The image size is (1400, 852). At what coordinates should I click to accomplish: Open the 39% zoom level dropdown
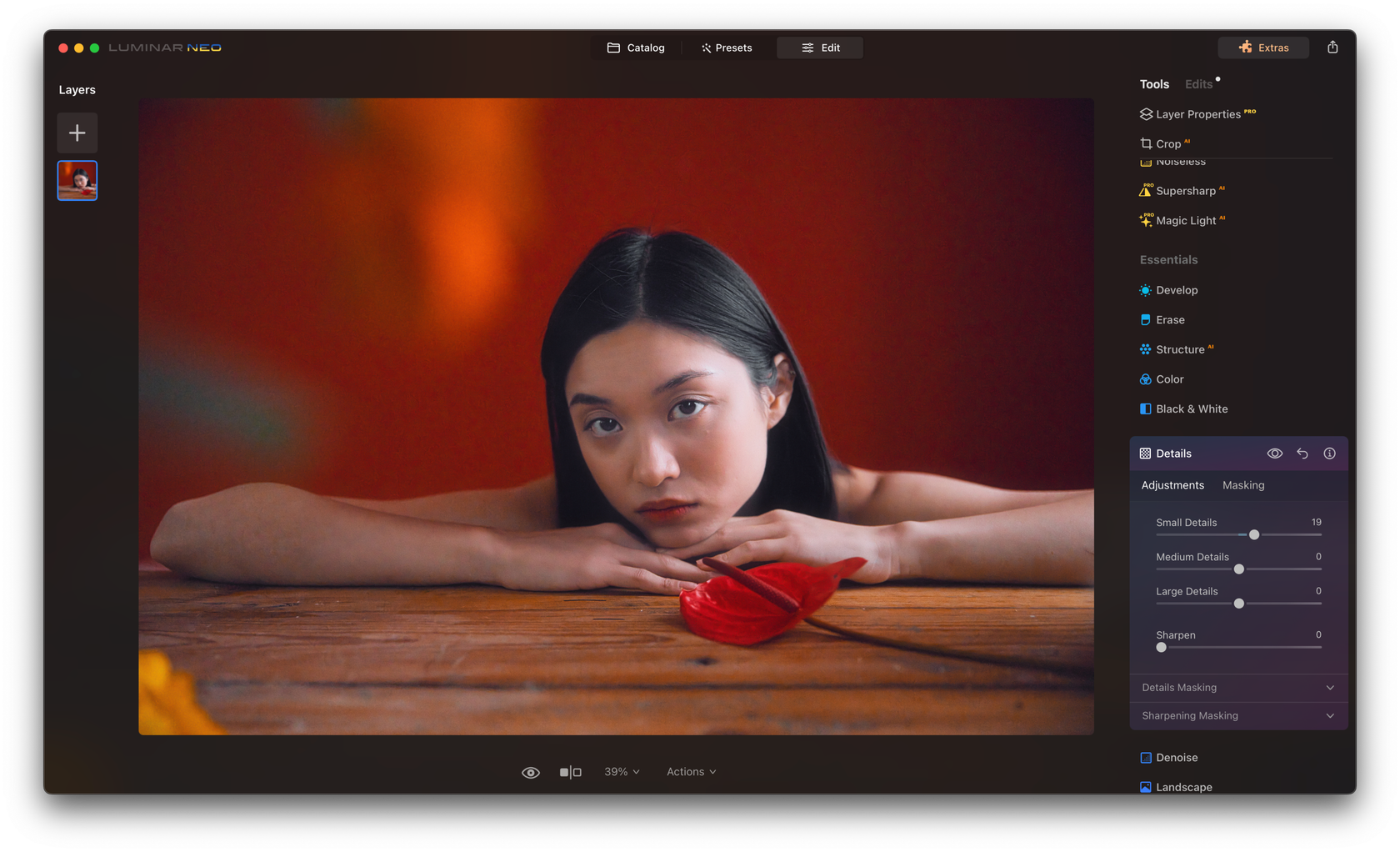[x=621, y=771]
